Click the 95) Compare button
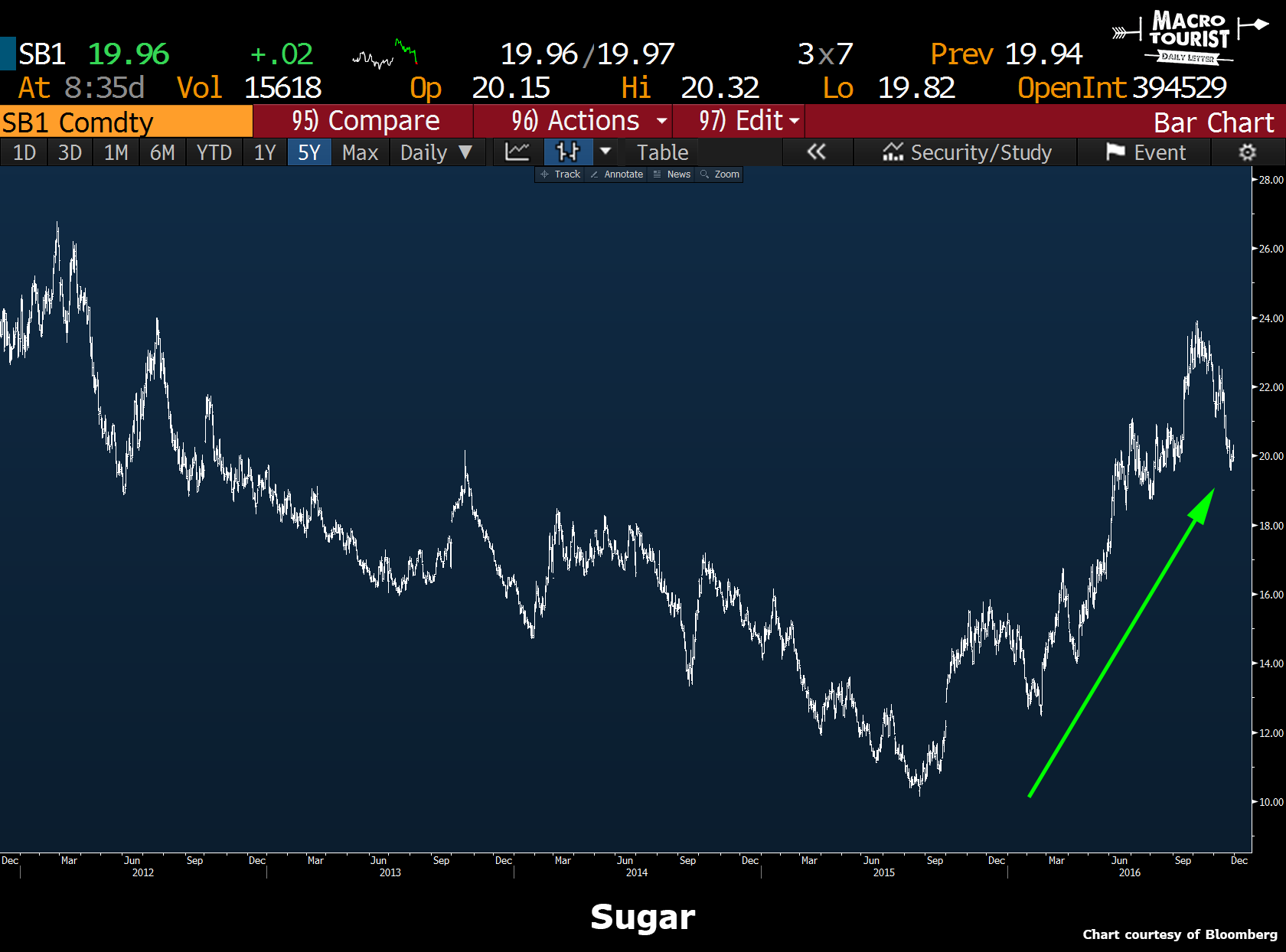This screenshot has width=1286, height=952. (363, 121)
